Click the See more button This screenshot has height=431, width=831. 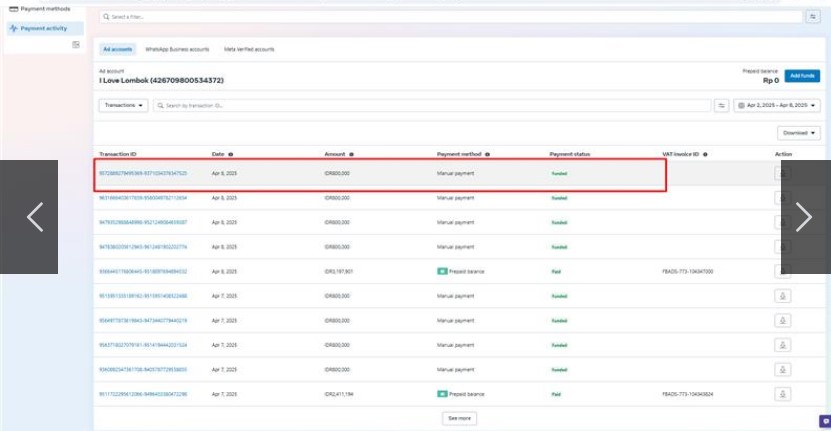(459, 418)
